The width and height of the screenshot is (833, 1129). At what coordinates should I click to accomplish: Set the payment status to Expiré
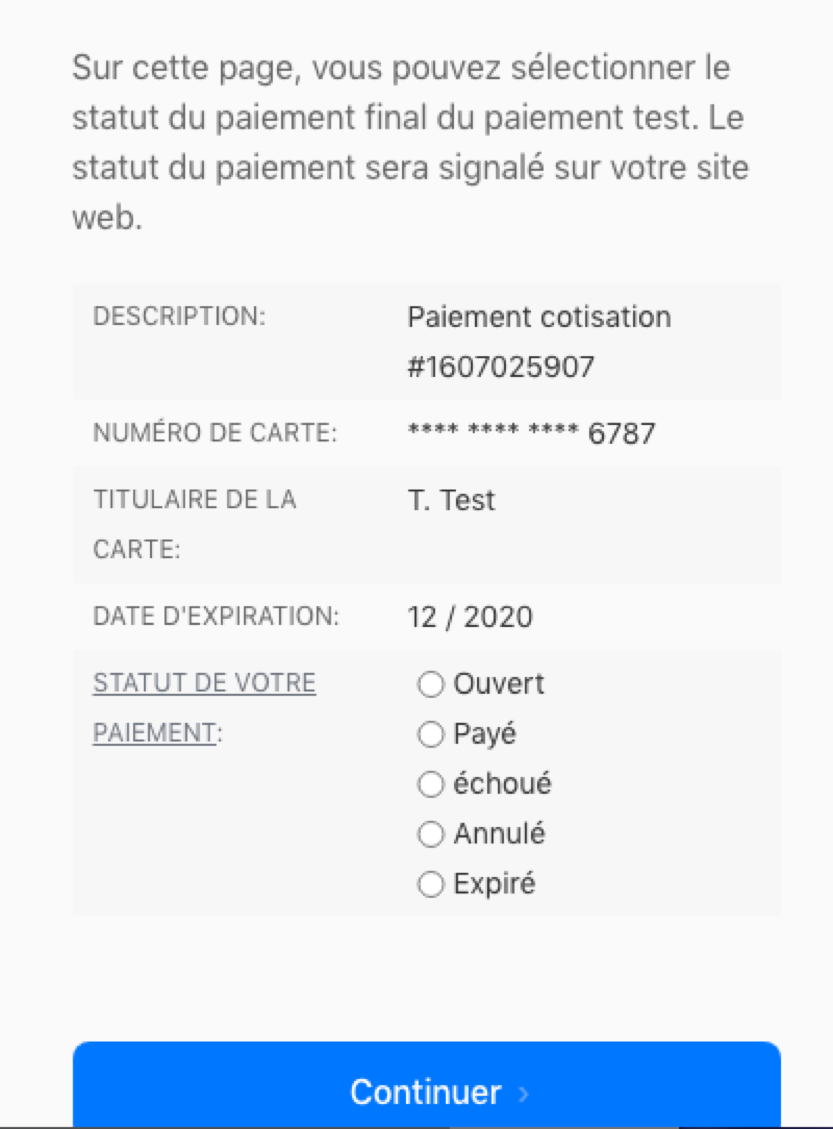click(x=430, y=885)
